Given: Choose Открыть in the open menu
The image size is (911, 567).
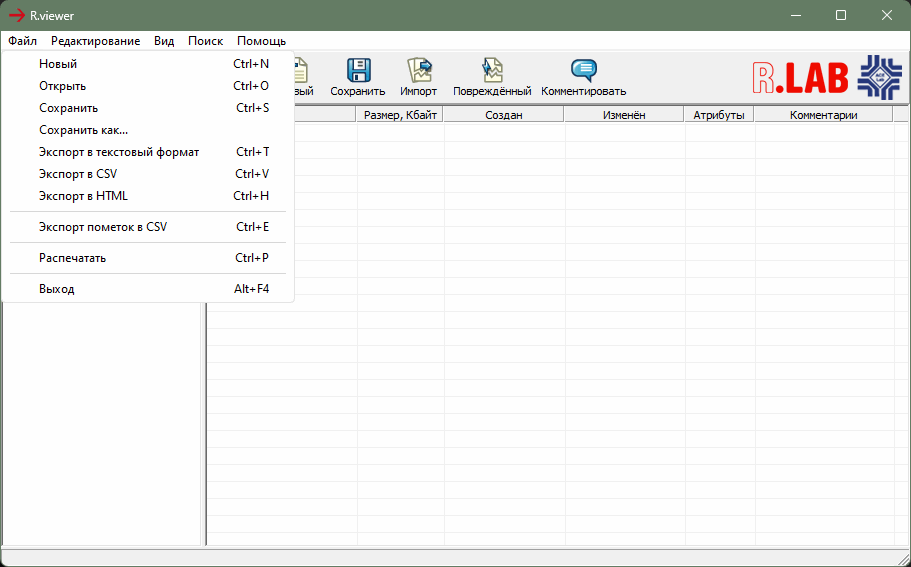Looking at the screenshot, I should 62,86.
